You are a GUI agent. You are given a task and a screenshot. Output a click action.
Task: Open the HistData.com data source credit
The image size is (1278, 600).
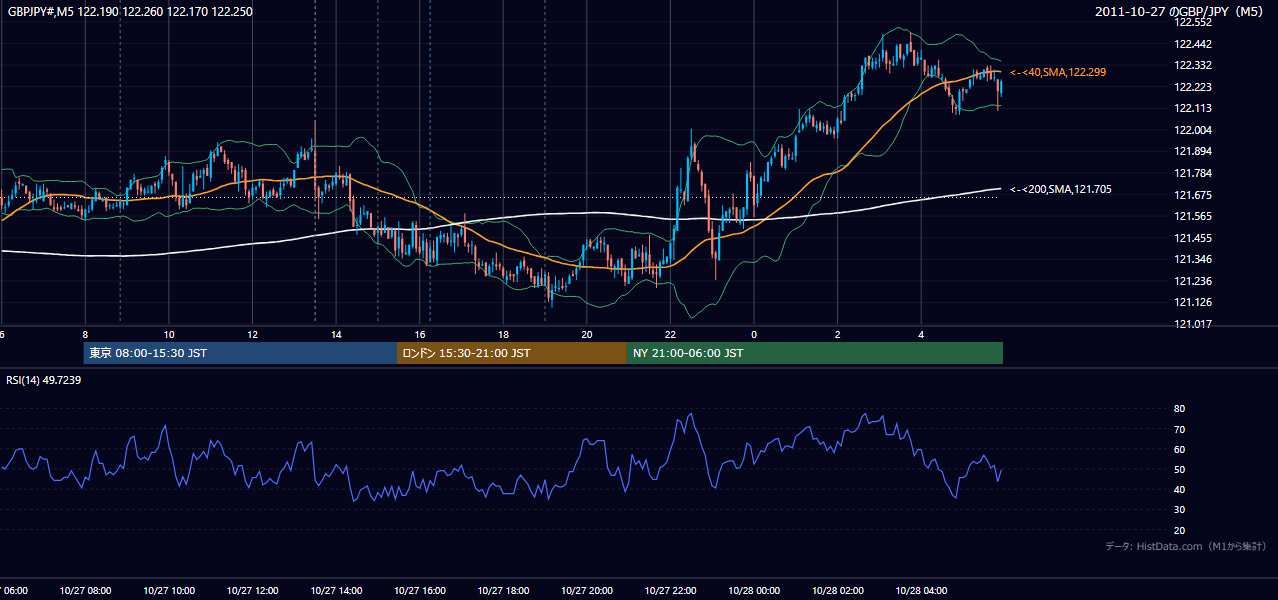pyautogui.click(x=1185, y=546)
